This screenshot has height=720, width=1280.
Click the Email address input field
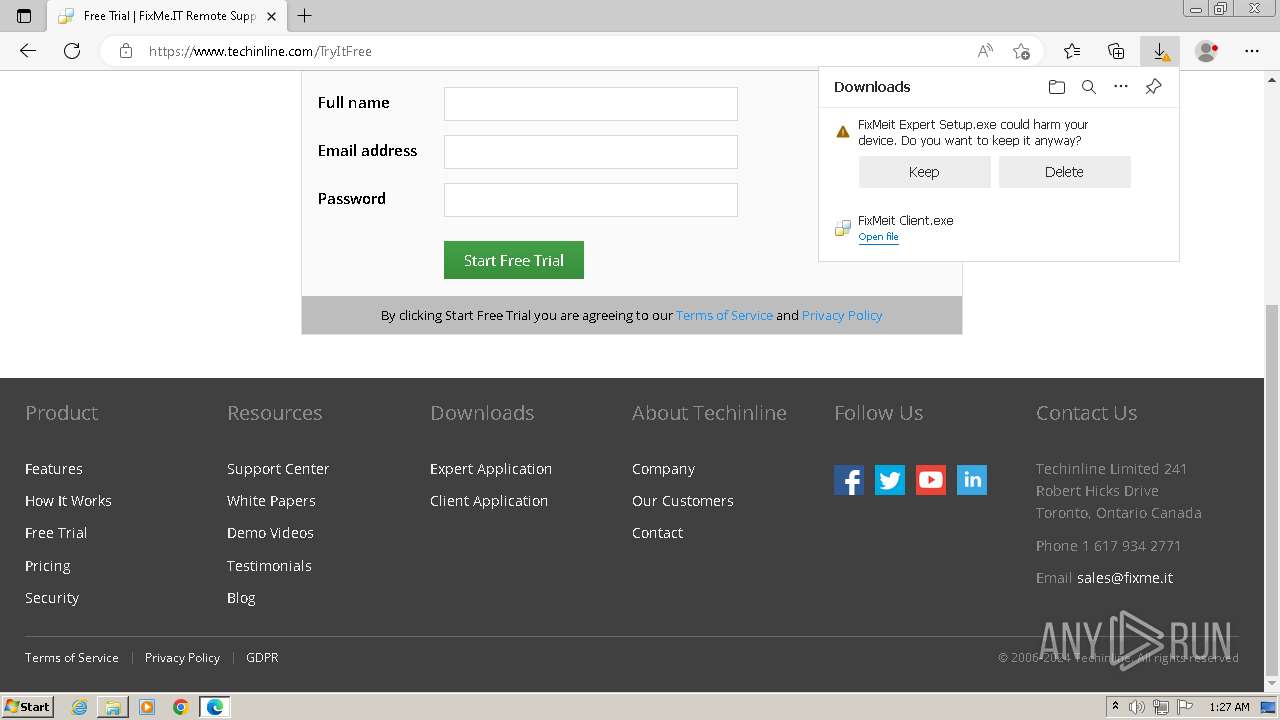tap(591, 152)
